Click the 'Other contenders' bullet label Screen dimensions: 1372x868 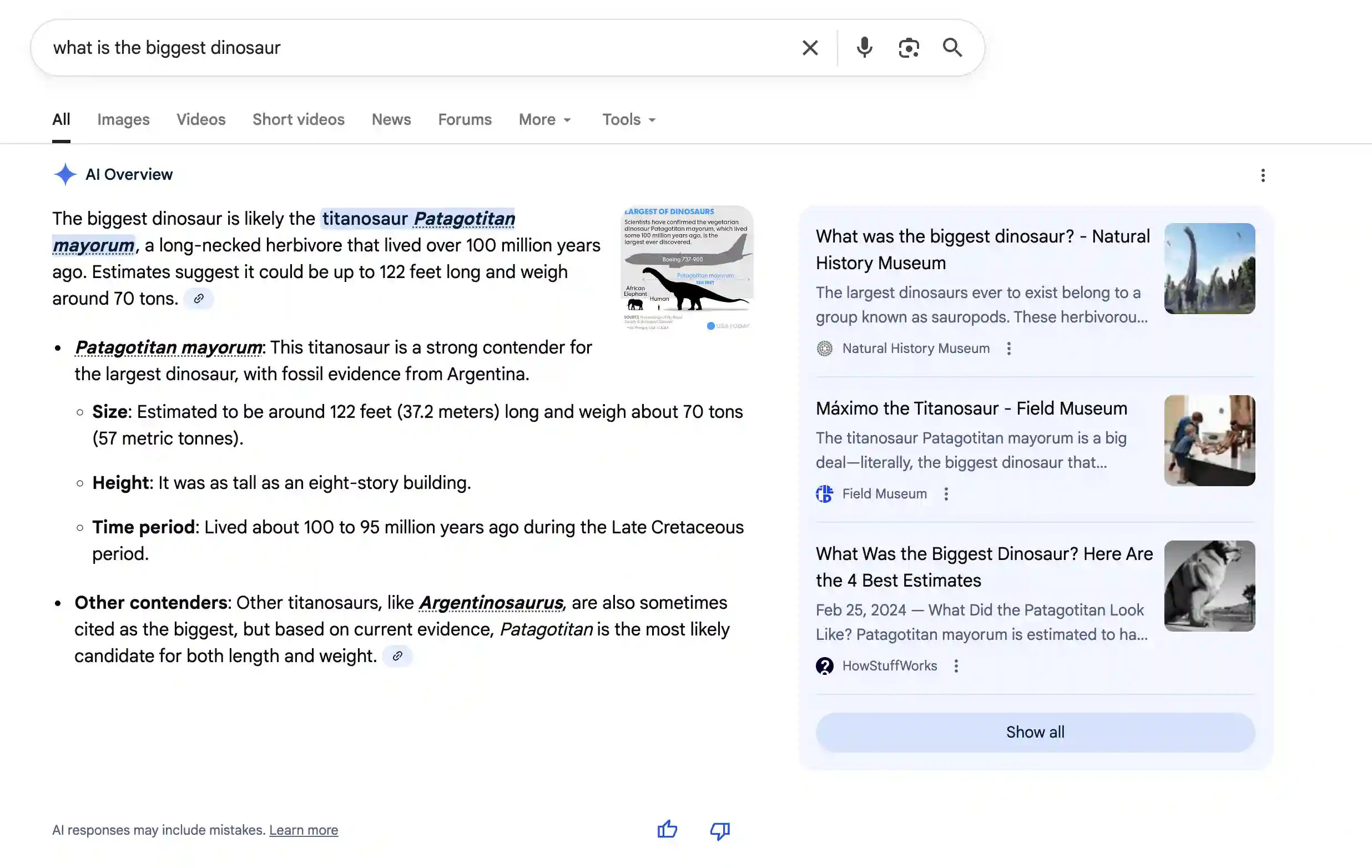[151, 603]
